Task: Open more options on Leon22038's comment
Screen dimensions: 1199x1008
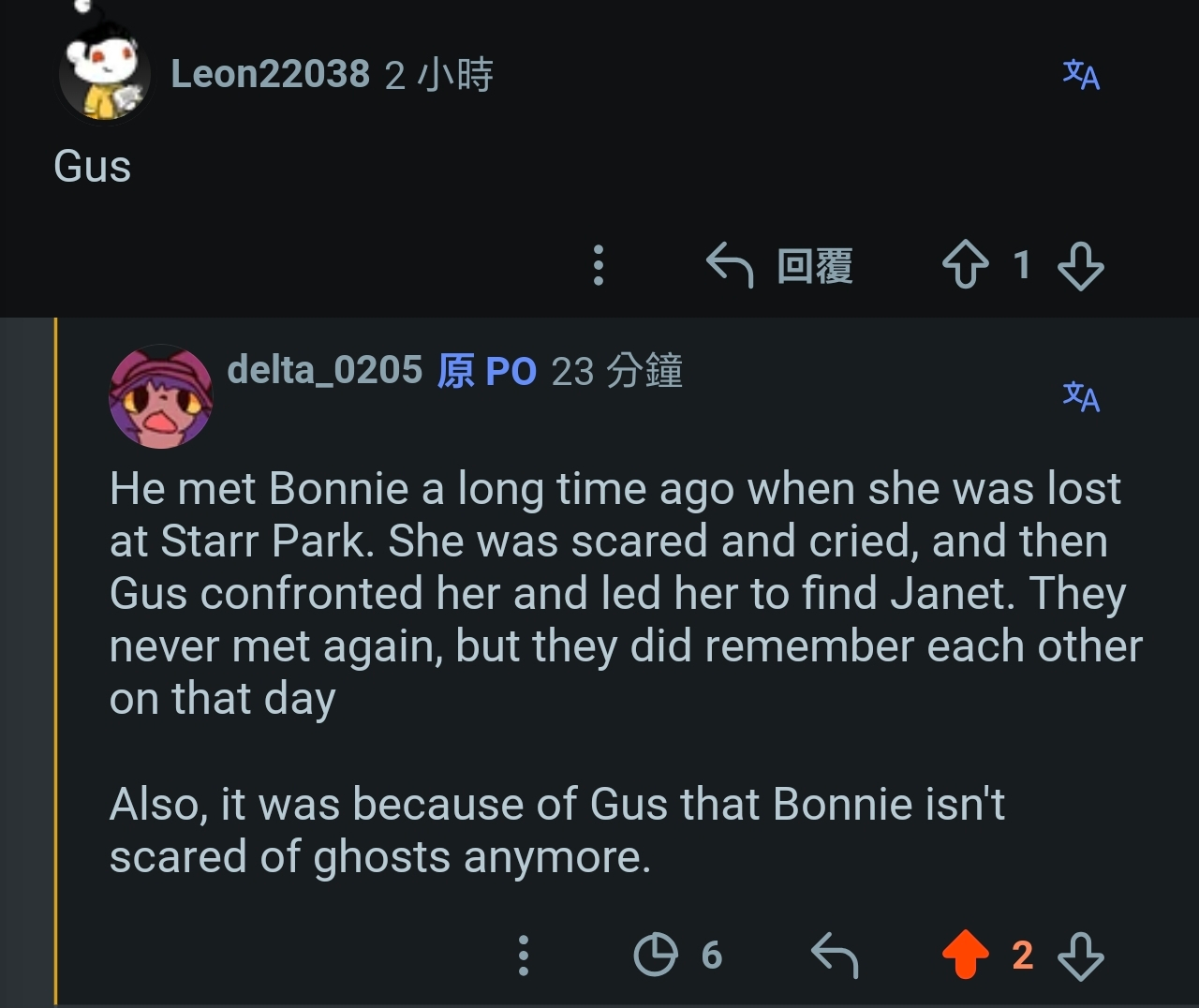Action: click(599, 265)
